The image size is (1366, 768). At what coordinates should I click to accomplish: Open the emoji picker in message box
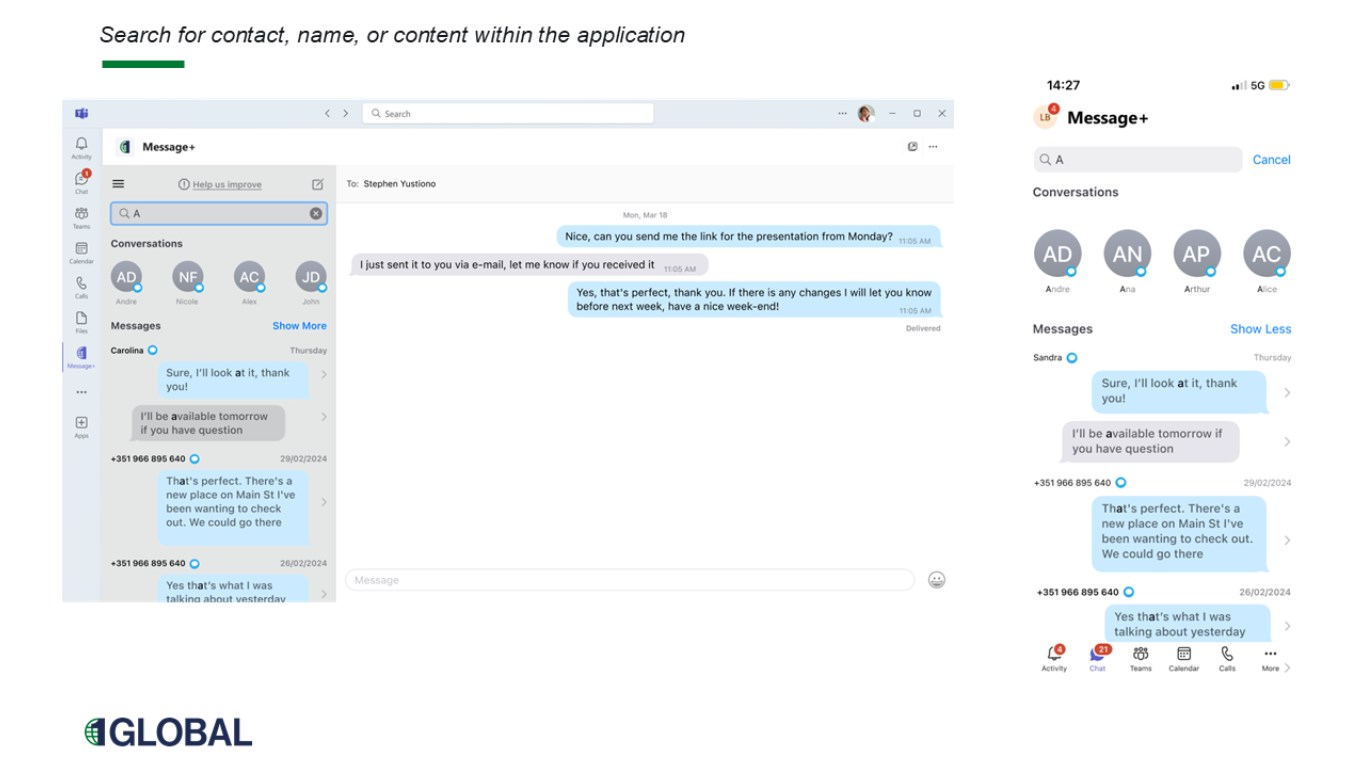click(x=936, y=580)
